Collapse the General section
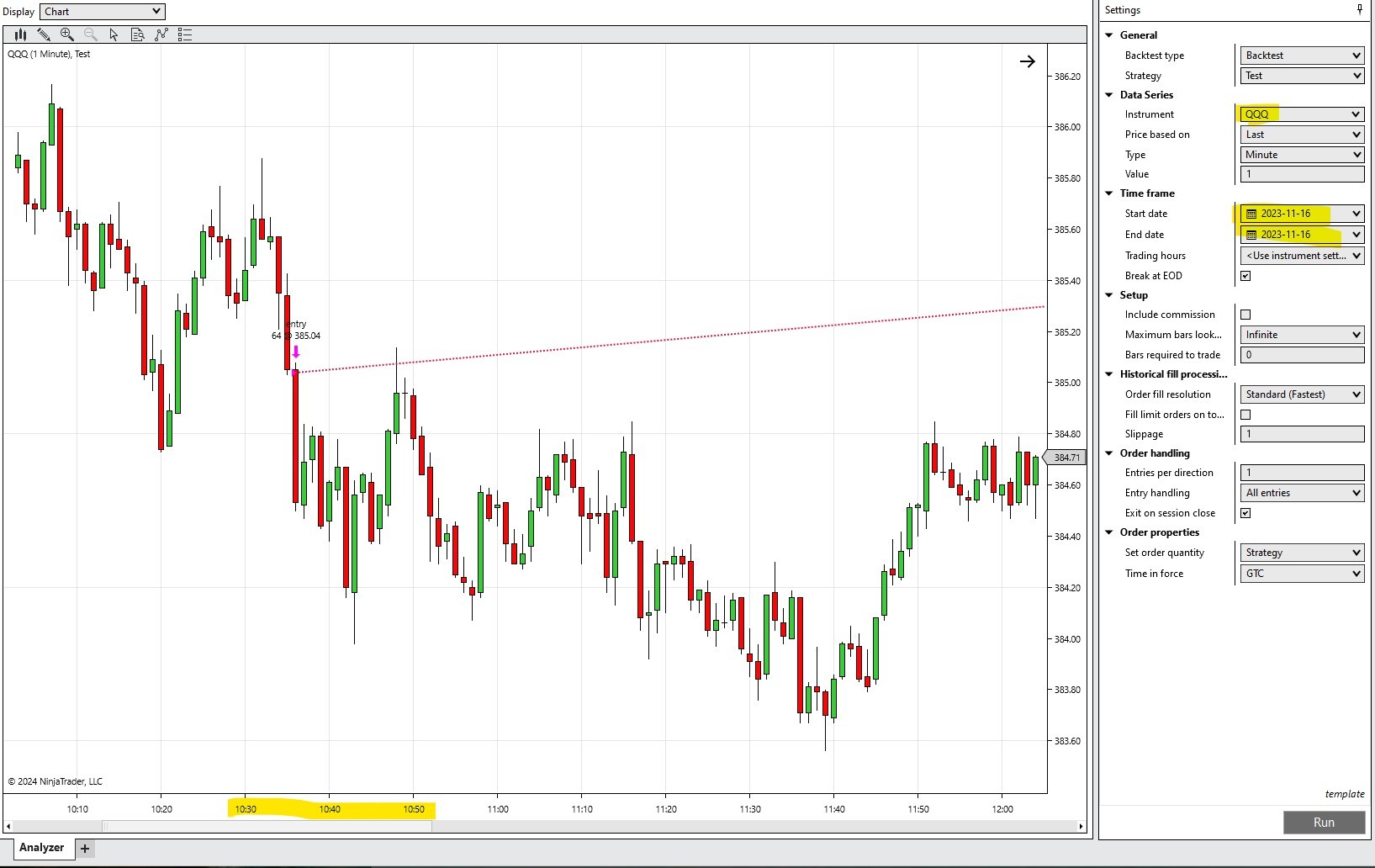Viewport: 1375px width, 868px height. coord(1109,35)
